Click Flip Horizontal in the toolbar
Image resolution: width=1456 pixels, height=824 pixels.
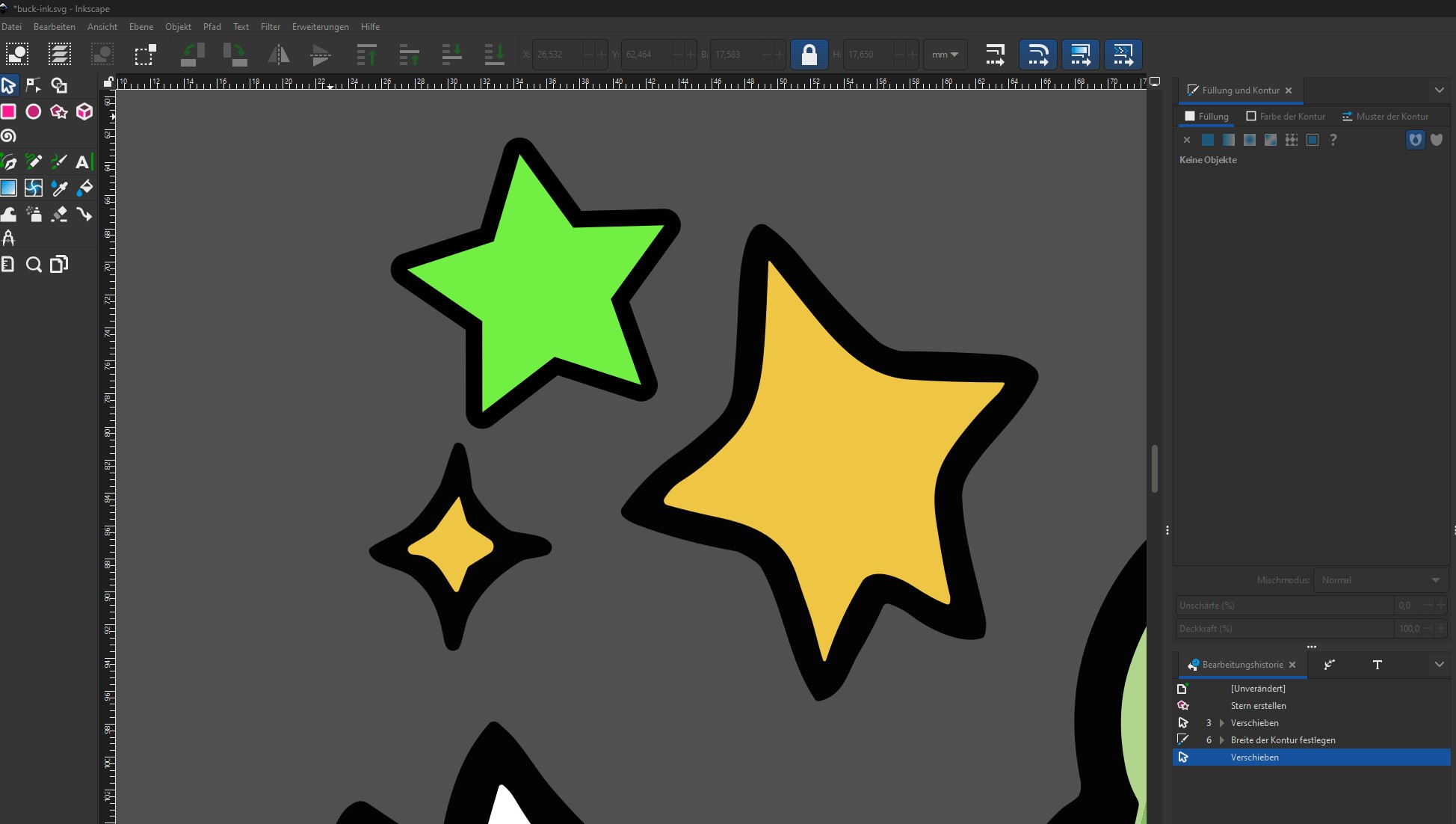coord(278,55)
